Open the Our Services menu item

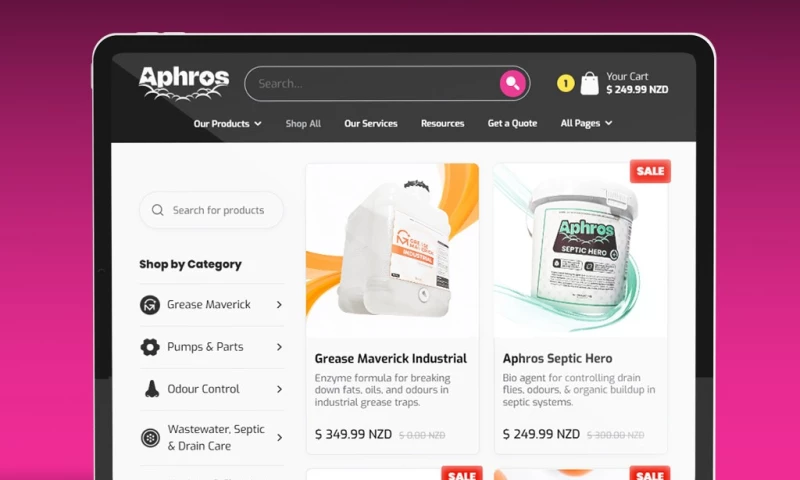tap(371, 123)
